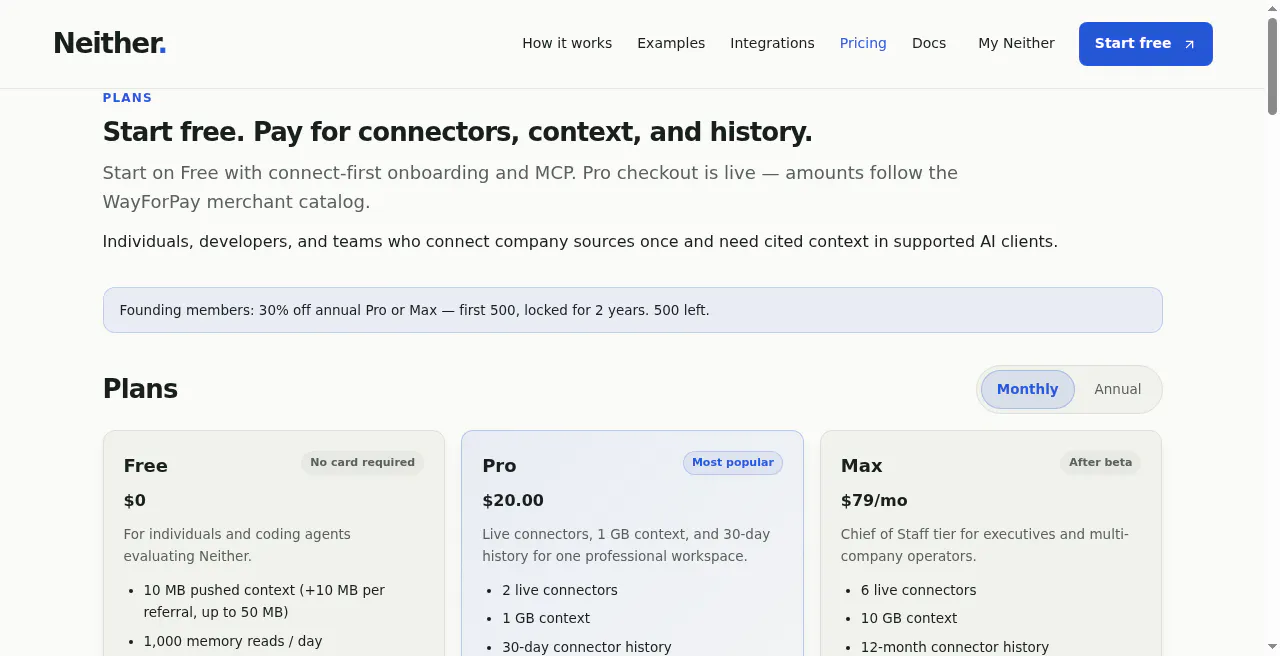Open the Integrations nav link
Image resolution: width=1280 pixels, height=656 pixels.
pyautogui.click(x=772, y=43)
